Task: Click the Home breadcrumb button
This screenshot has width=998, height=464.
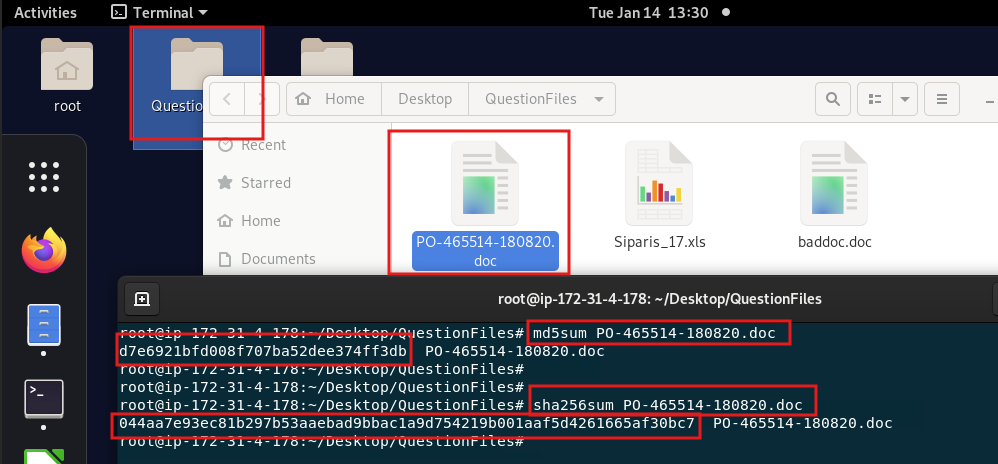Action: pyautogui.click(x=333, y=99)
